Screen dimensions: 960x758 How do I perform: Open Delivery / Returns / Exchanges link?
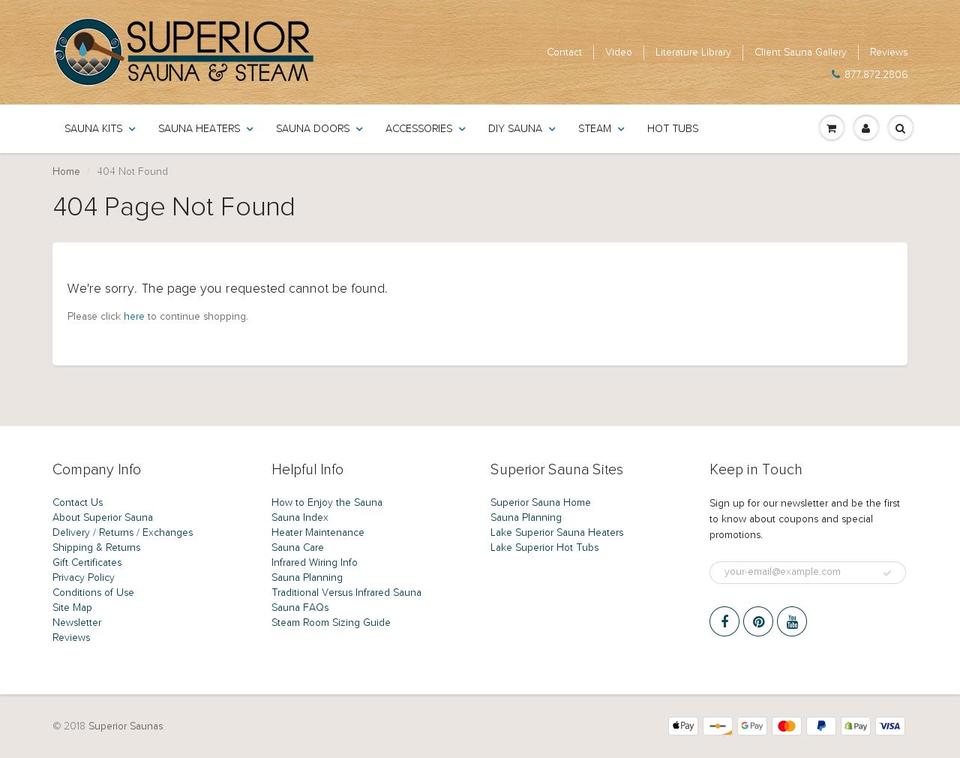[122, 532]
